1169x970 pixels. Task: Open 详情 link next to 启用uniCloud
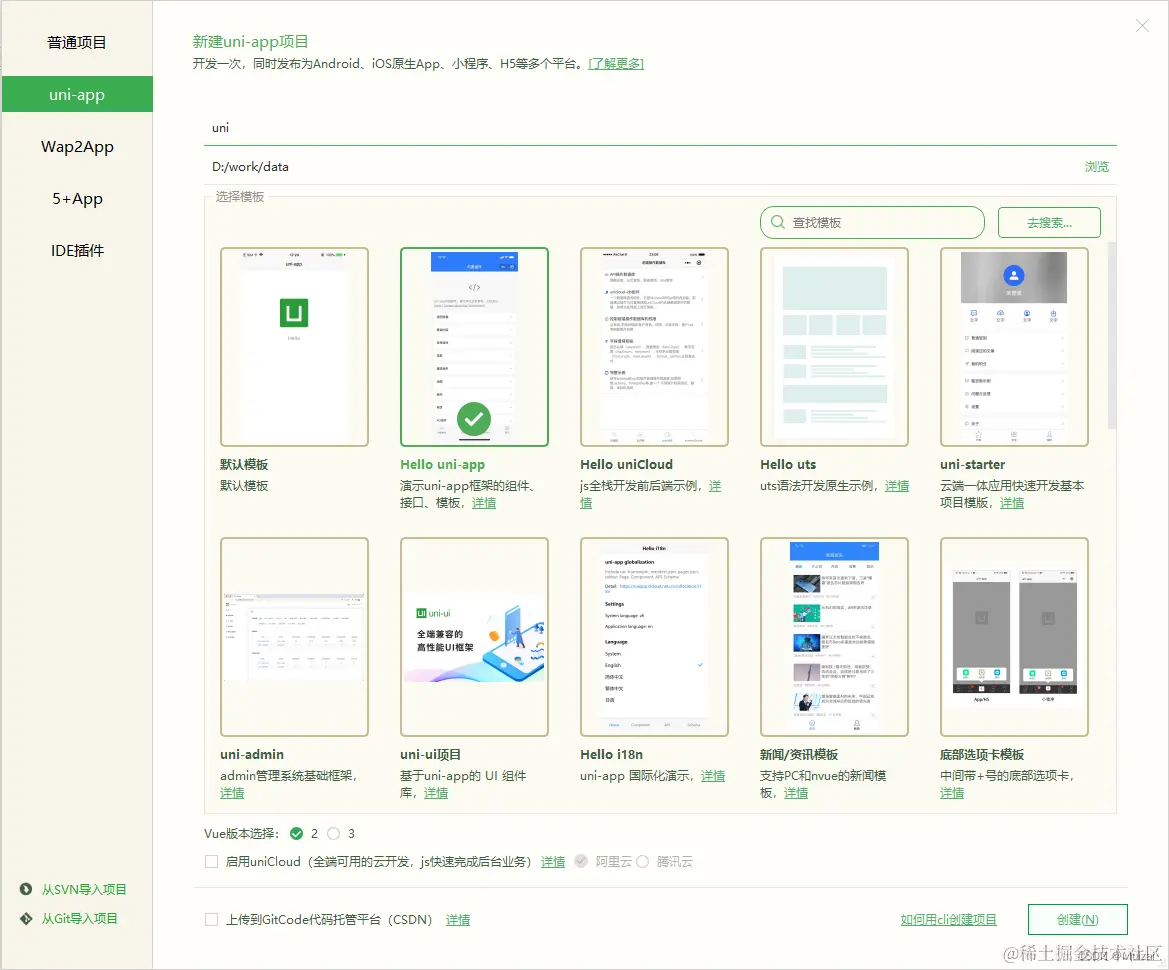[552, 862]
